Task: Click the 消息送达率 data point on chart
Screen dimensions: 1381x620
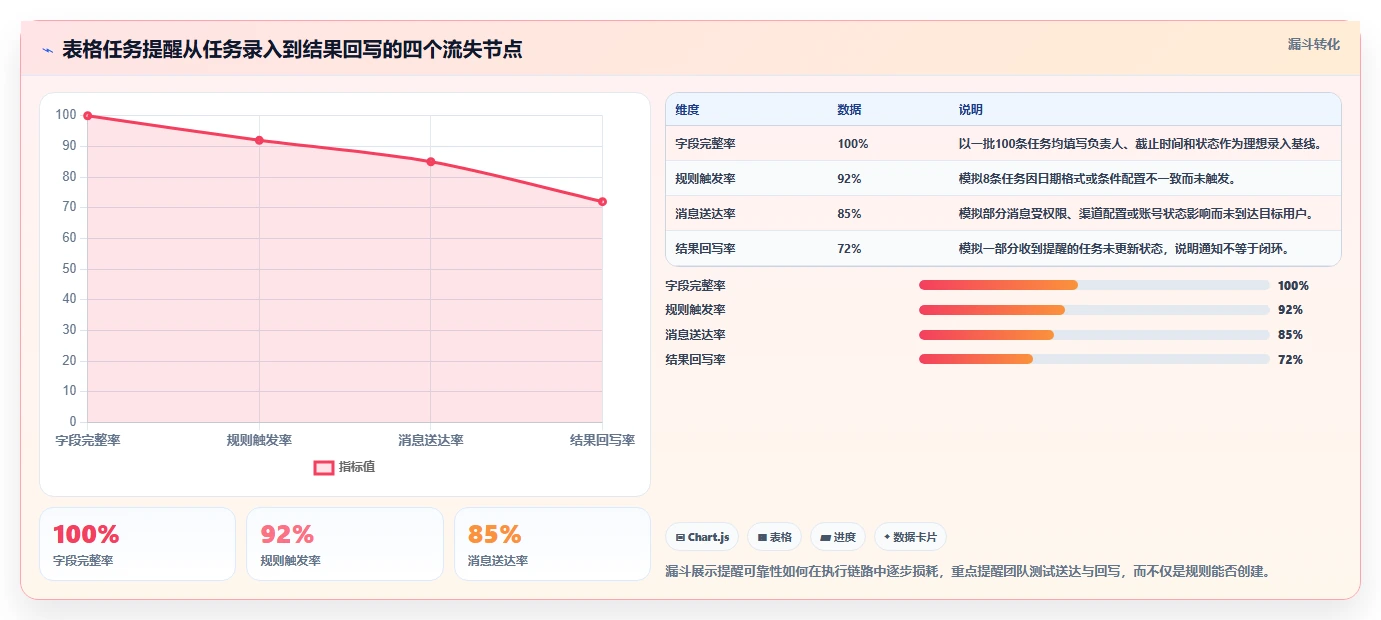Action: [431, 162]
